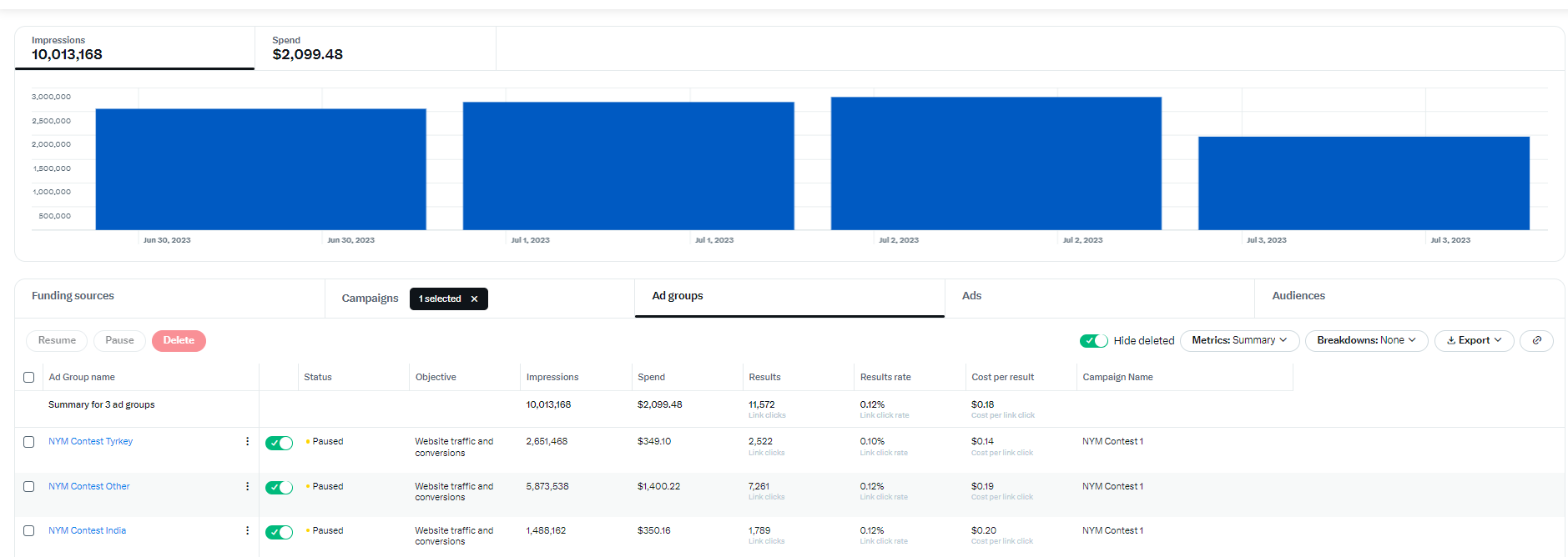
Task: Open the three-dot menu for NYM Contest India
Action: click(247, 530)
